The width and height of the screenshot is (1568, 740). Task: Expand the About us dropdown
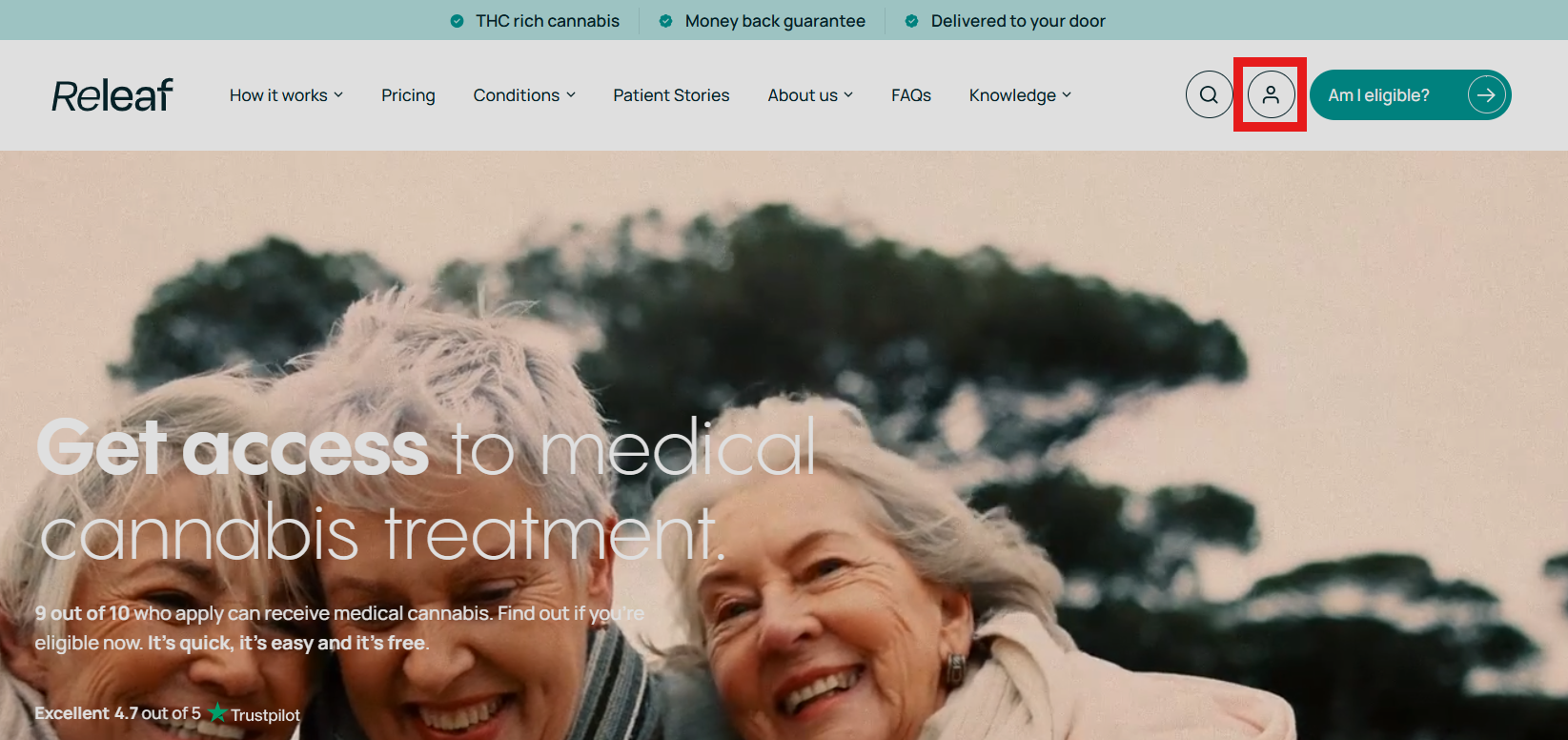point(810,95)
